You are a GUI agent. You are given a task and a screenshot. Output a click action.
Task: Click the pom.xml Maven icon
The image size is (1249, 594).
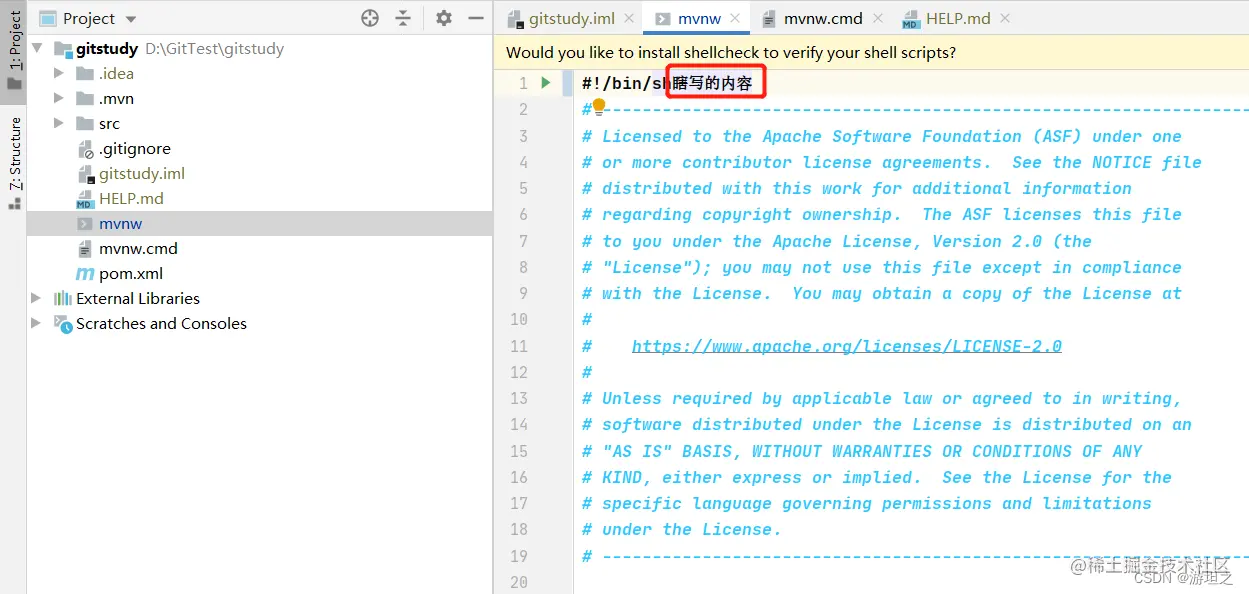click(x=85, y=273)
